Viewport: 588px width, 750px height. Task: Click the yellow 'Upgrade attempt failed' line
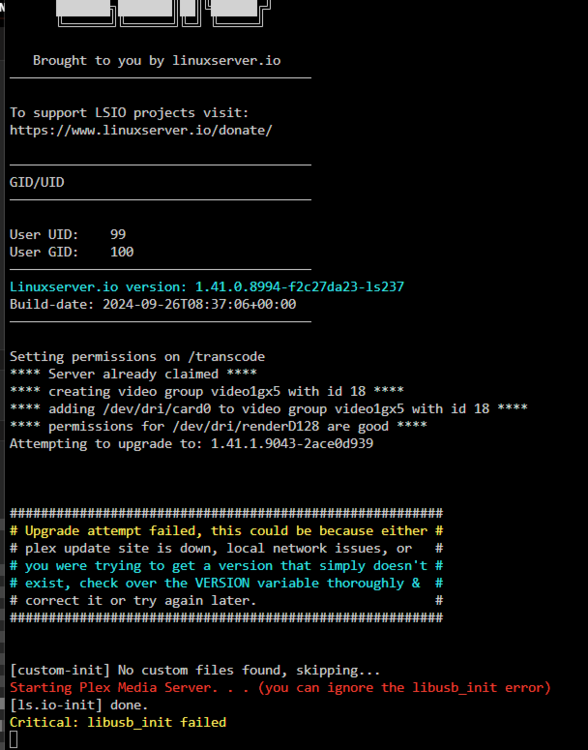click(226, 531)
